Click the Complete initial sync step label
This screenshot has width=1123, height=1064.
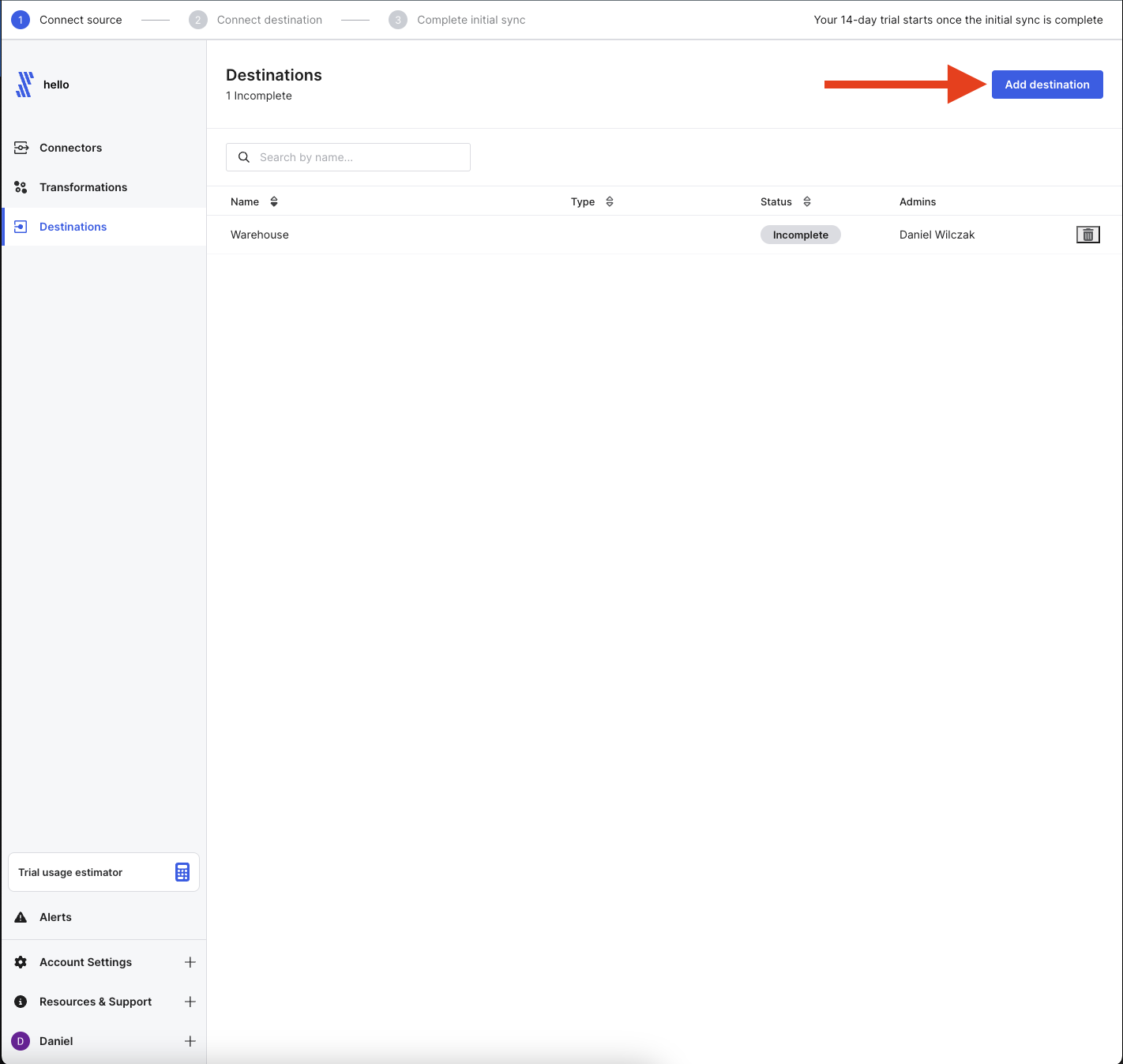pyautogui.click(x=471, y=20)
